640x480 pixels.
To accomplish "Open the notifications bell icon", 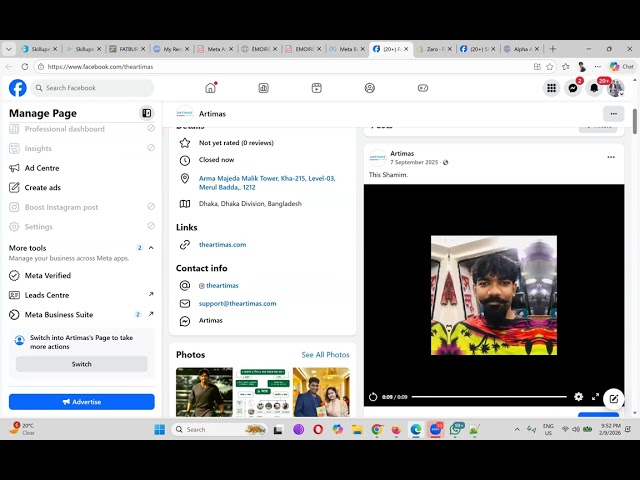I will (594, 88).
